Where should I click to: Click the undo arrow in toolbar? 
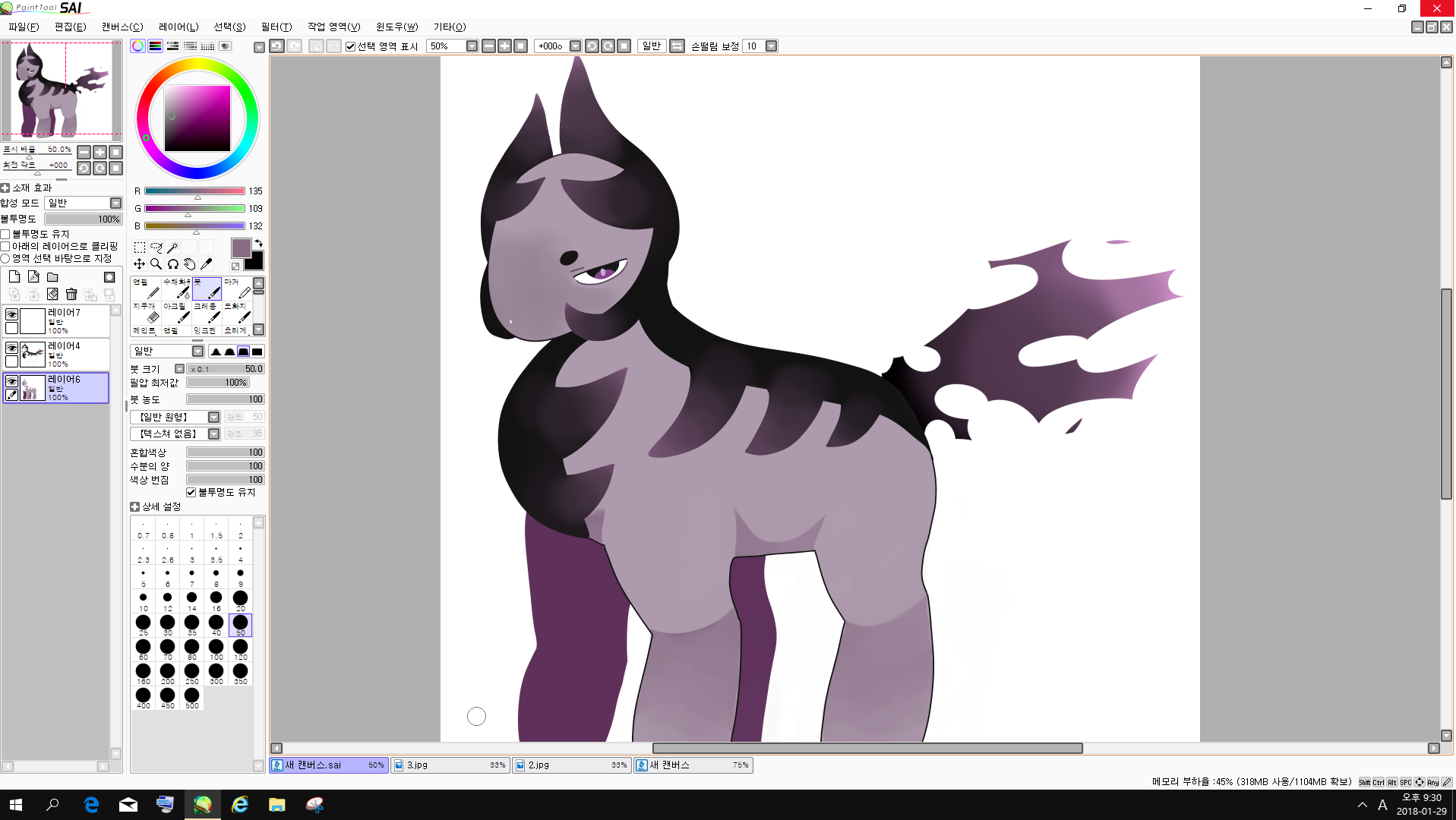[x=276, y=46]
